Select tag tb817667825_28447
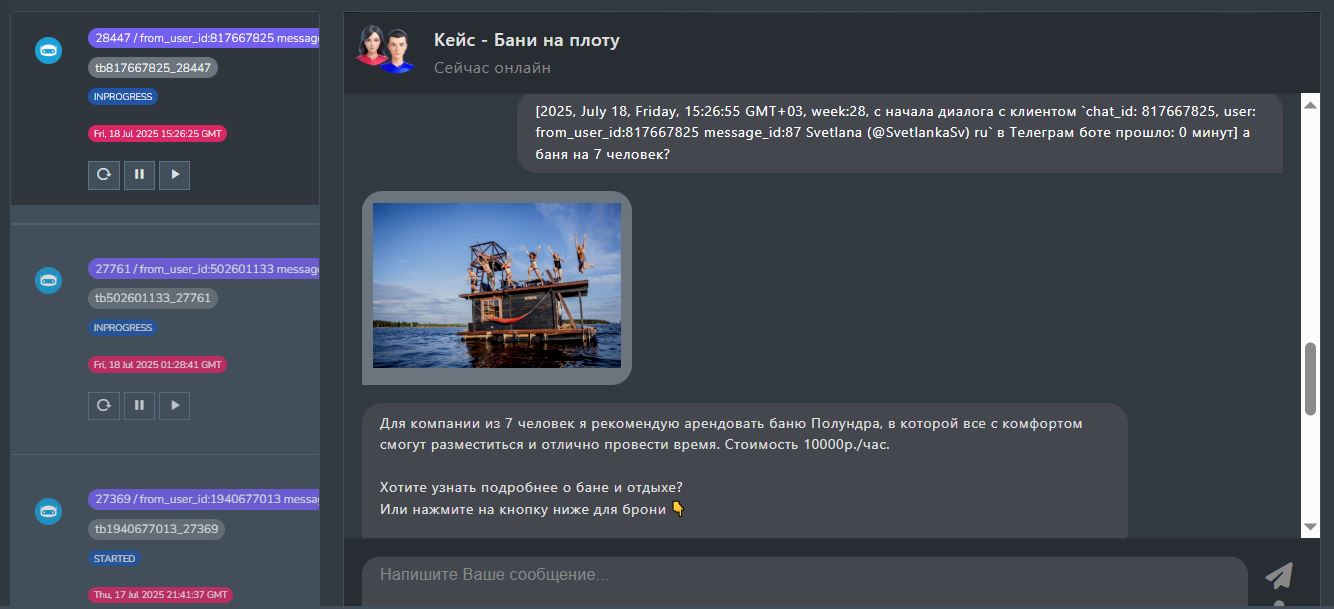Image resolution: width=1334 pixels, height=609 pixels. pos(153,68)
